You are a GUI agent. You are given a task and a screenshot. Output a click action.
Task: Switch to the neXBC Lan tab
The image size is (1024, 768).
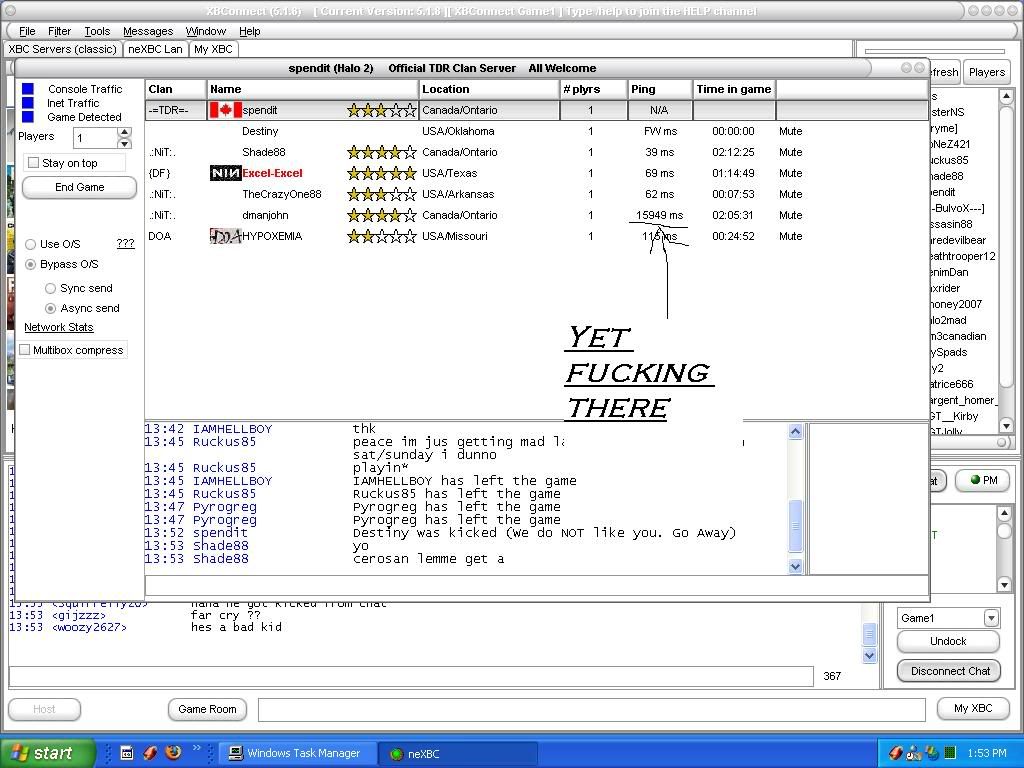coord(156,49)
